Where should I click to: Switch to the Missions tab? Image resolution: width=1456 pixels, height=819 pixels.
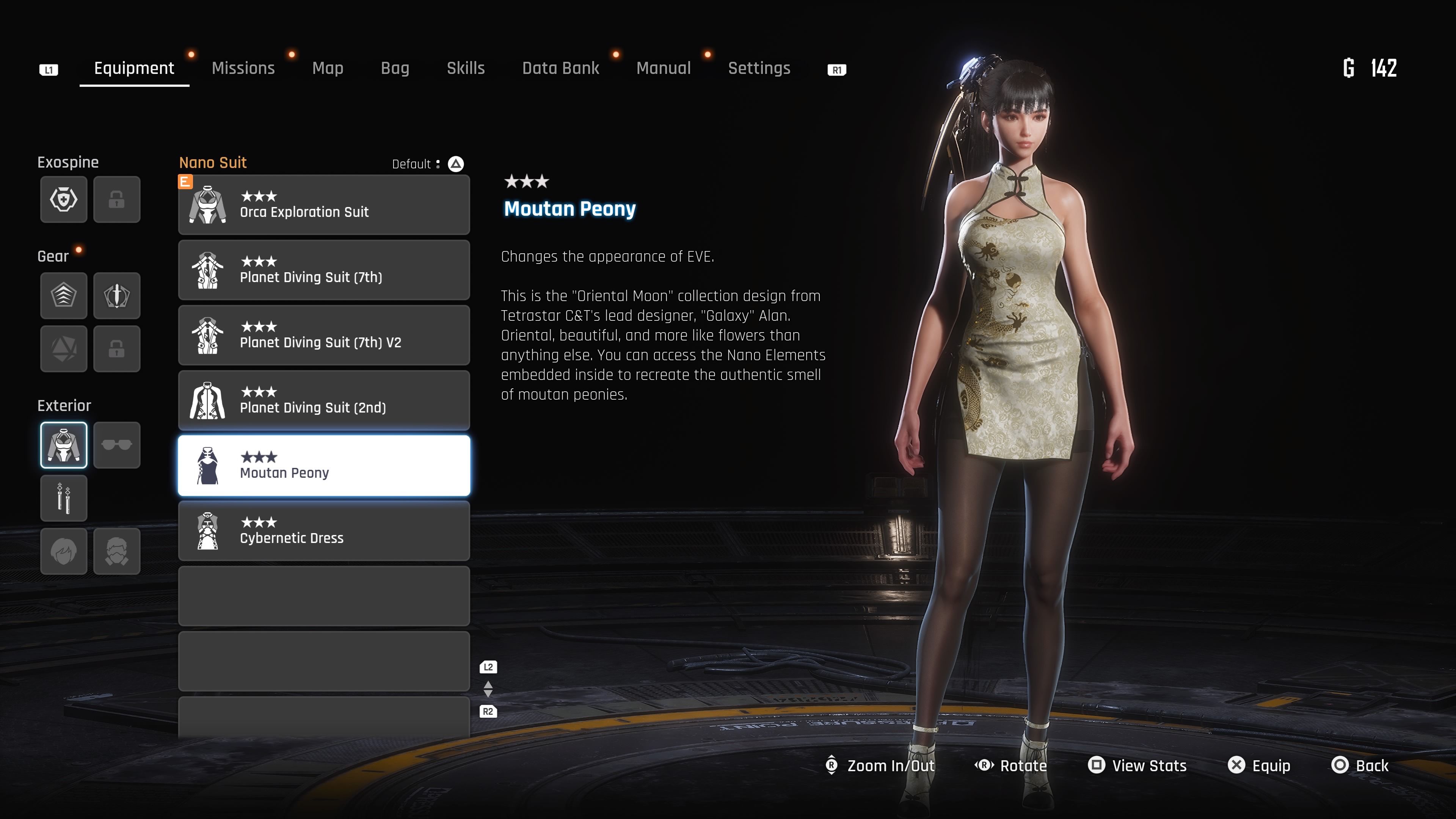pos(243,68)
